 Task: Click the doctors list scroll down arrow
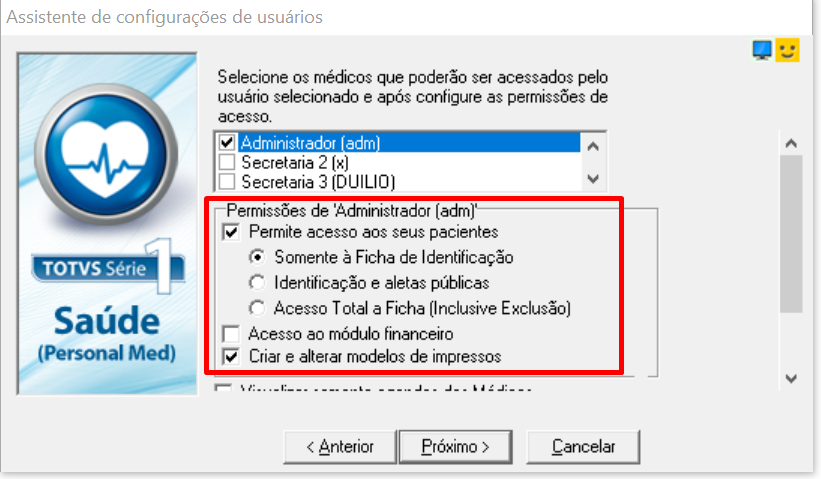[593, 179]
